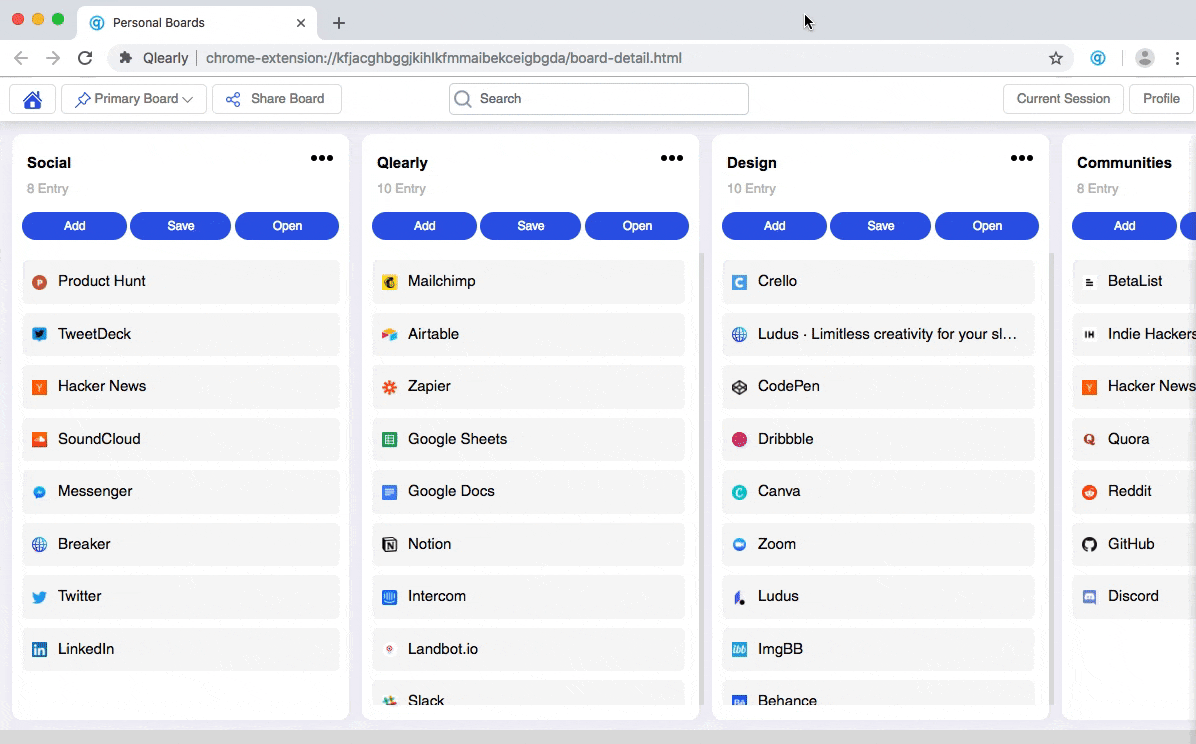Click the ImgBB favicon
This screenshot has width=1196, height=744.
coord(740,649)
